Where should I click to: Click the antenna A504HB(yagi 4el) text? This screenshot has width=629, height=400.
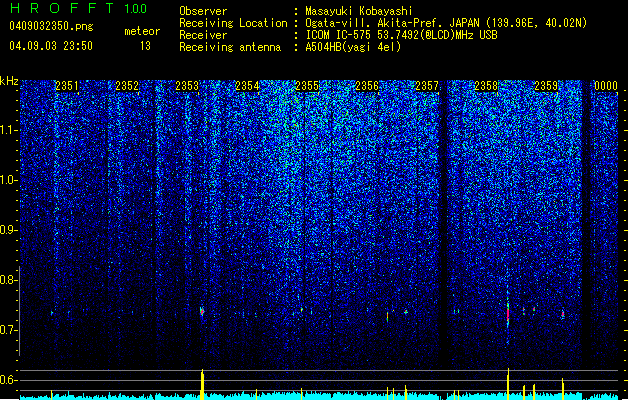[353, 47]
